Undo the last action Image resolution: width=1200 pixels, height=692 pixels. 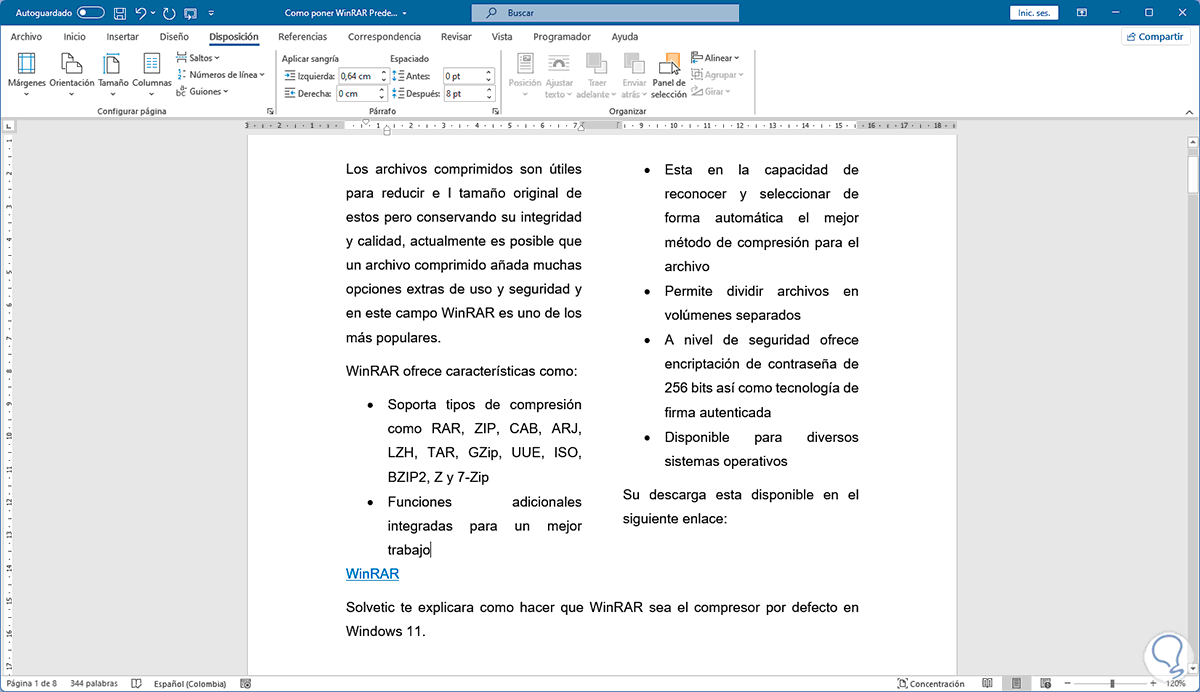click(x=141, y=13)
